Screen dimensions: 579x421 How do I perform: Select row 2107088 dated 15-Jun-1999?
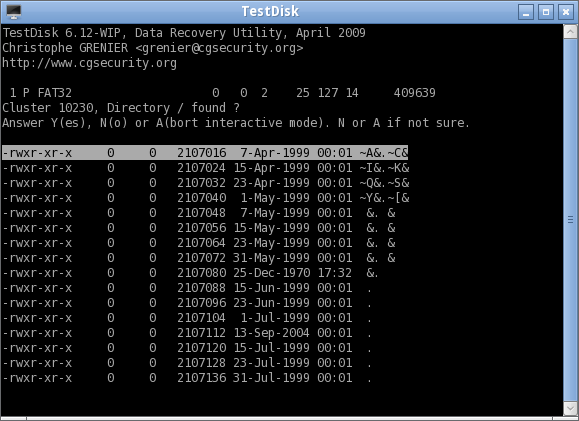point(187,288)
